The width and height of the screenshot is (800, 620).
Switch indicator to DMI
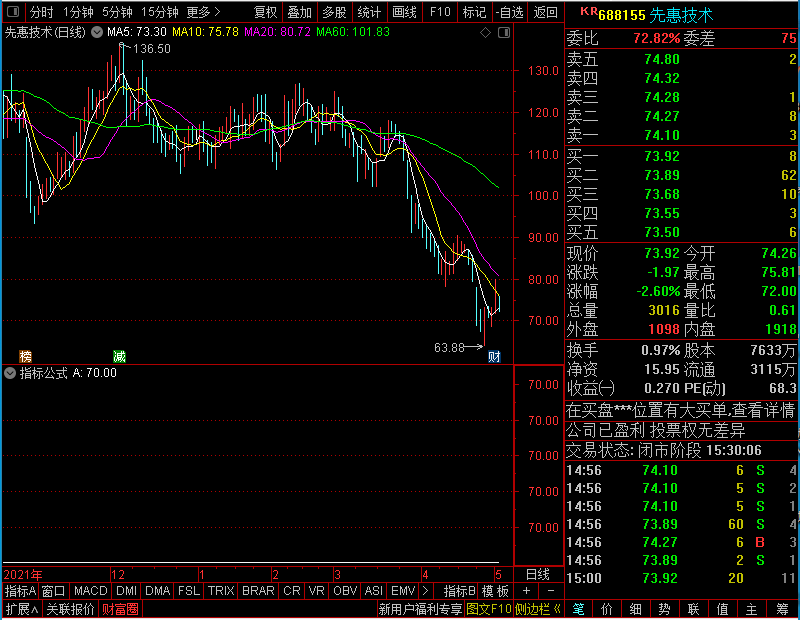pos(126,591)
